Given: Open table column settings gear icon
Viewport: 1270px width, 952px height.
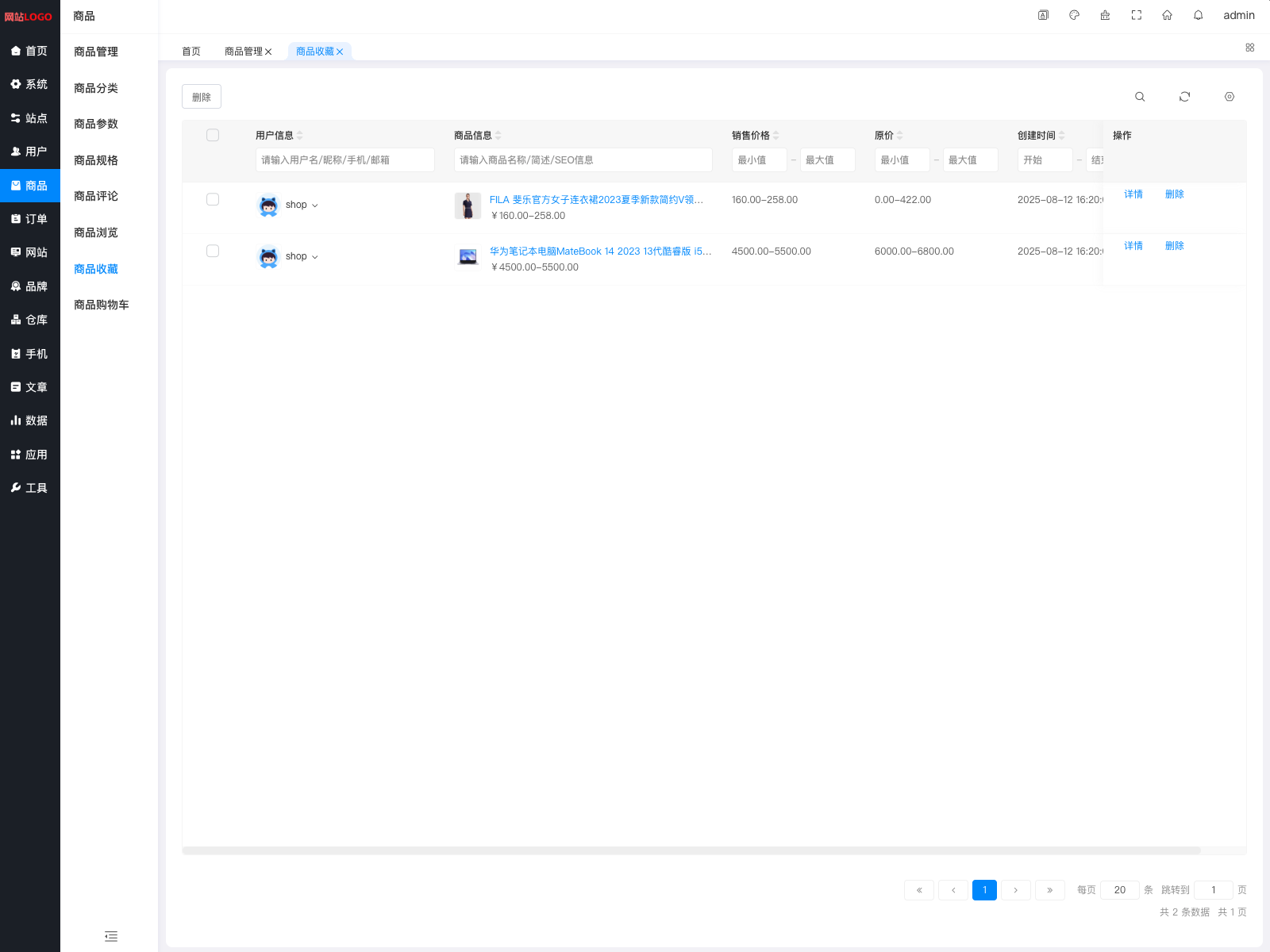Looking at the screenshot, I should [x=1230, y=97].
